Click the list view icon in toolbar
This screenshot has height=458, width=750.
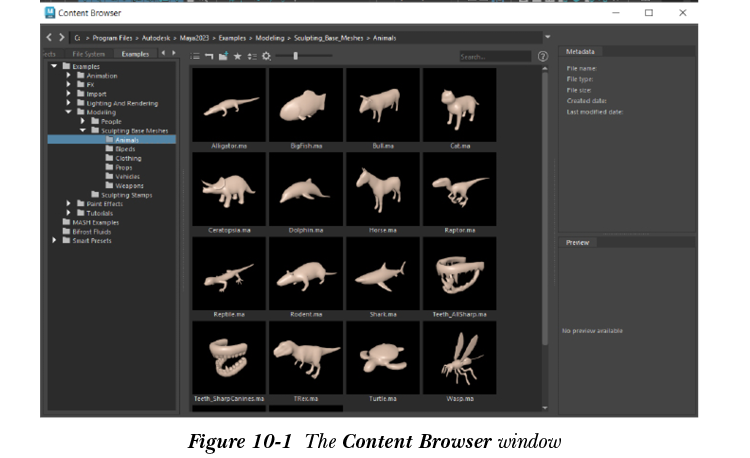pyautogui.click(x=195, y=57)
